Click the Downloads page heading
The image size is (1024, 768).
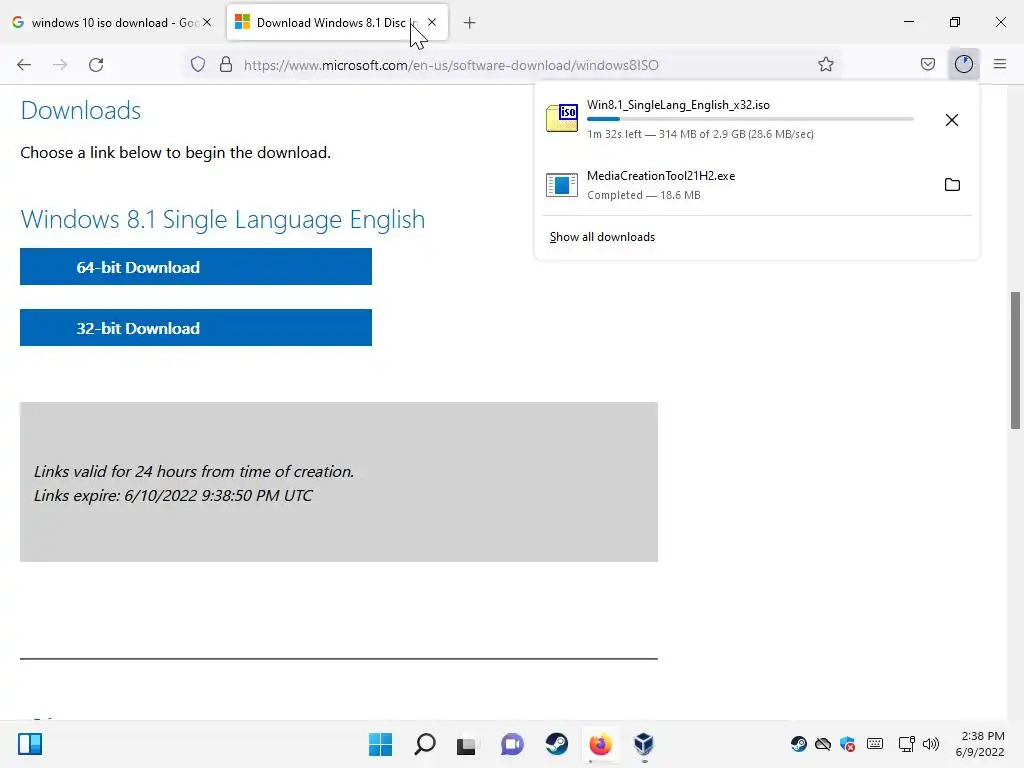click(x=81, y=110)
